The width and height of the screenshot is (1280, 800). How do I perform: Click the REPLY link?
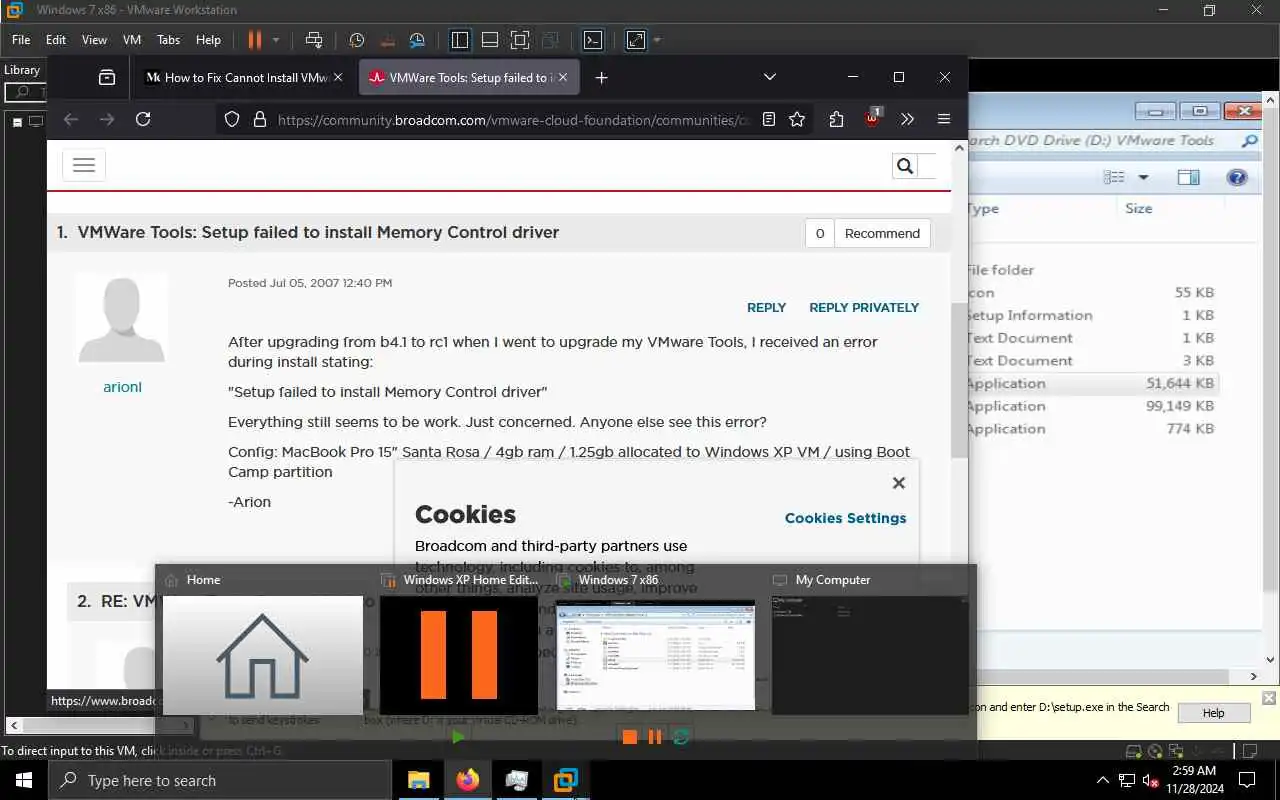pos(766,307)
